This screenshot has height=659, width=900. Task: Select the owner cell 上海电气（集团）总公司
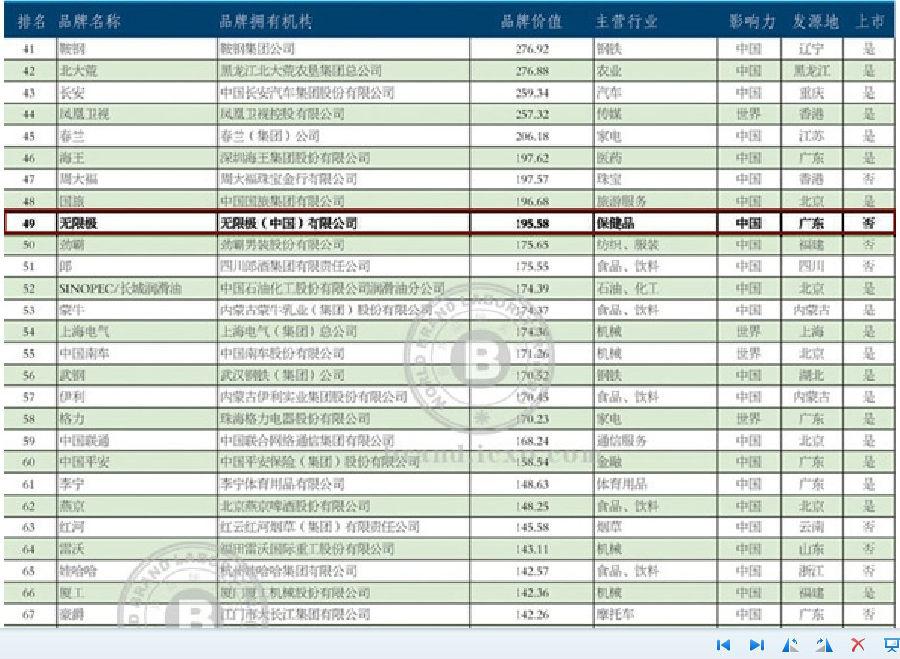[x=288, y=331]
